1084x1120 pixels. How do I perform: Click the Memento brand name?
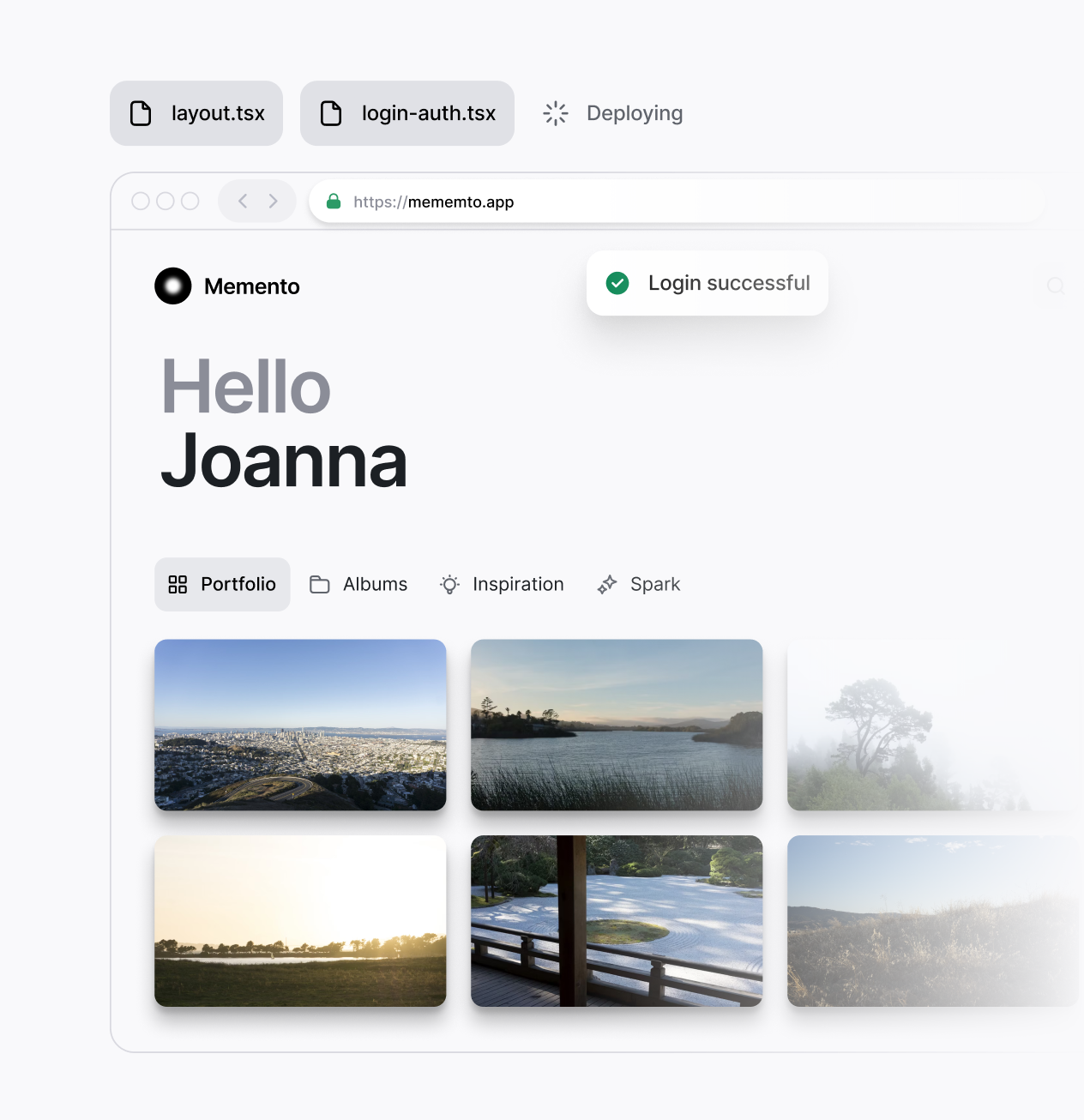pyautogui.click(x=252, y=286)
